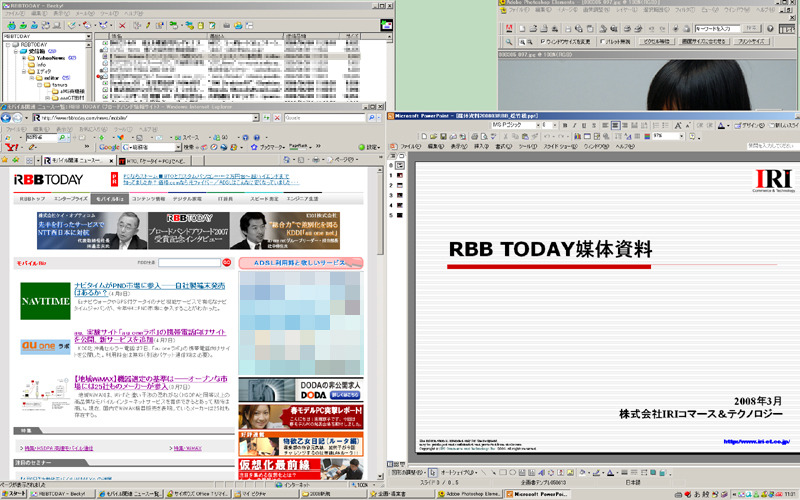Click fill color bucket in drawing toolbar
Screen dimensions: 800x500
pyautogui.click(x=583, y=472)
